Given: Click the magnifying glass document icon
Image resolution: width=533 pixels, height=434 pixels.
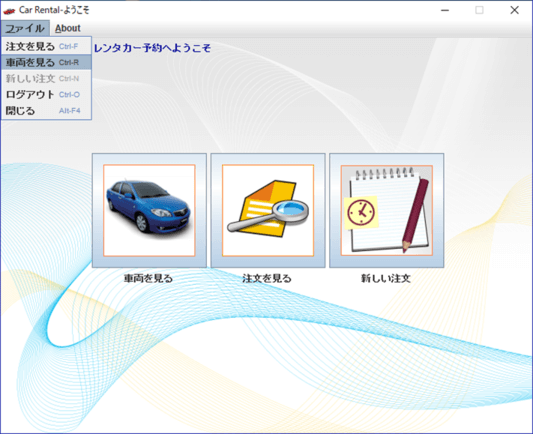Looking at the screenshot, I should click(x=268, y=210).
